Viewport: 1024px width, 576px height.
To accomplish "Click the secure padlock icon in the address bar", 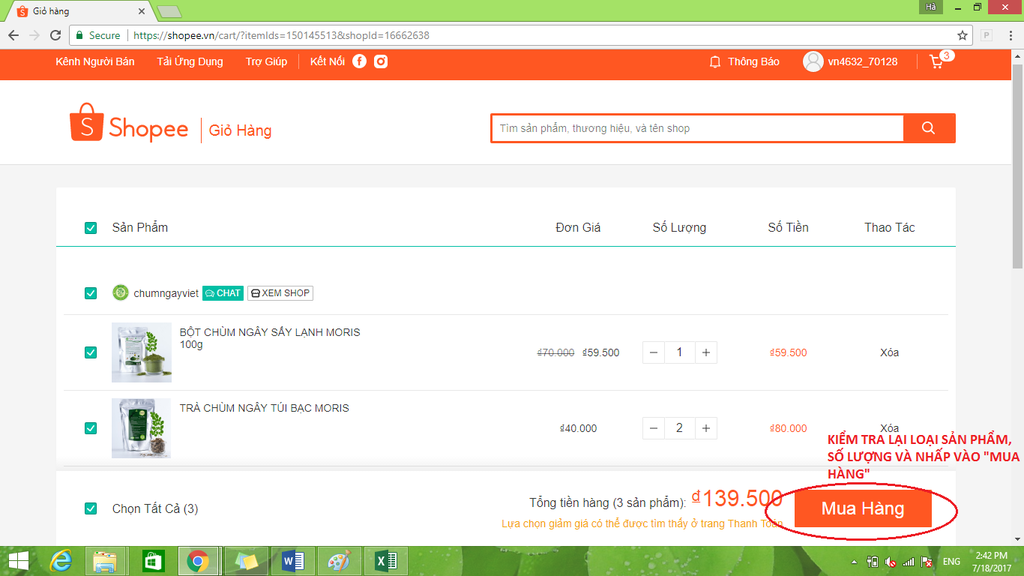I will pos(79,35).
